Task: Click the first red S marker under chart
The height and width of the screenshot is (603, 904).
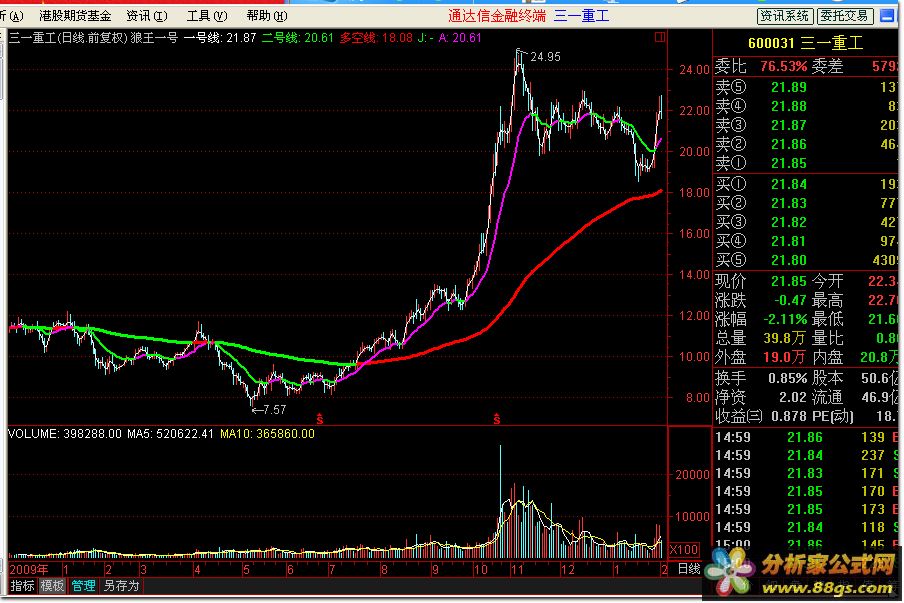Action: coord(320,419)
